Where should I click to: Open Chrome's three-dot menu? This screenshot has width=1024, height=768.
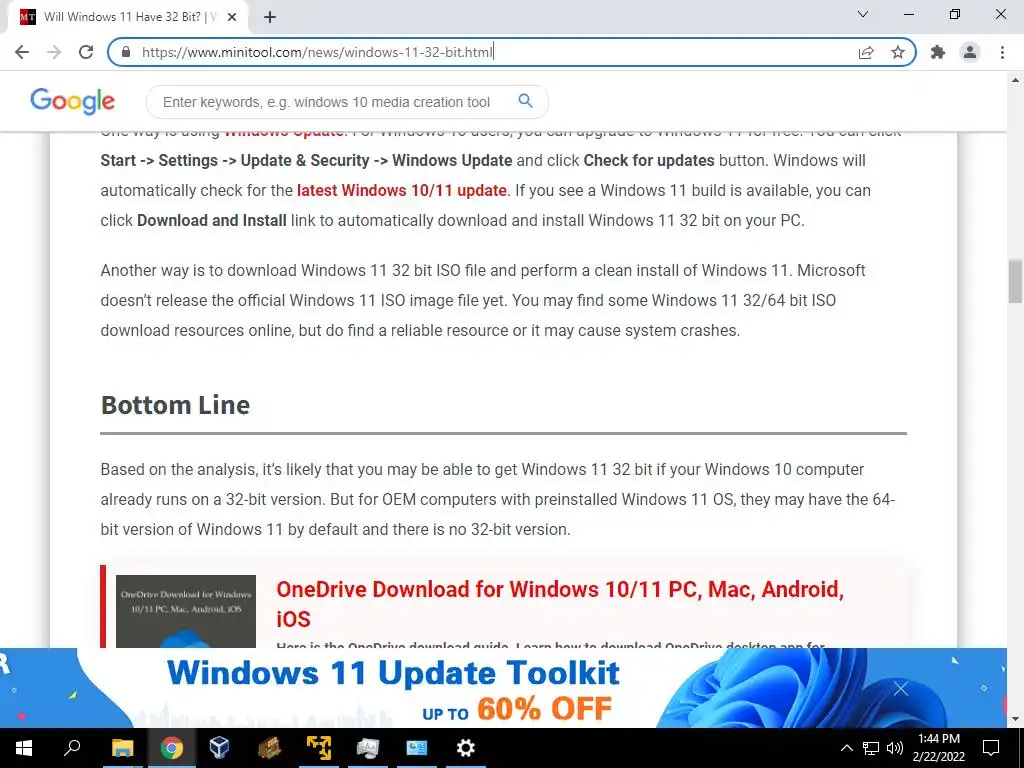click(x=1002, y=52)
